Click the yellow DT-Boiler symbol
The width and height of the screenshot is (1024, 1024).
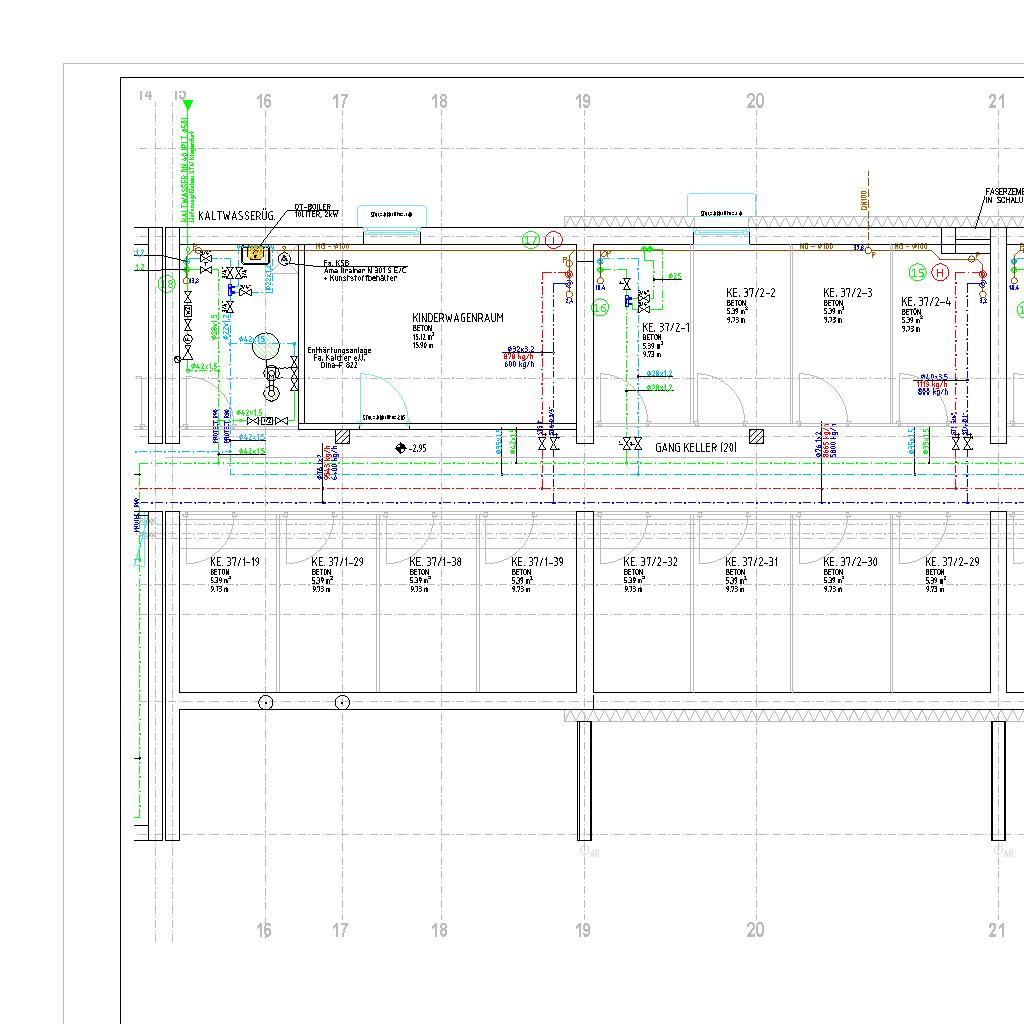[258, 253]
